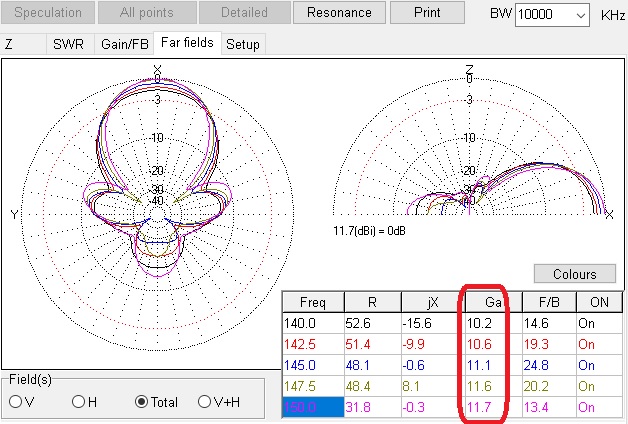Click the Detailed button
628x424 pixels.
[x=243, y=13]
